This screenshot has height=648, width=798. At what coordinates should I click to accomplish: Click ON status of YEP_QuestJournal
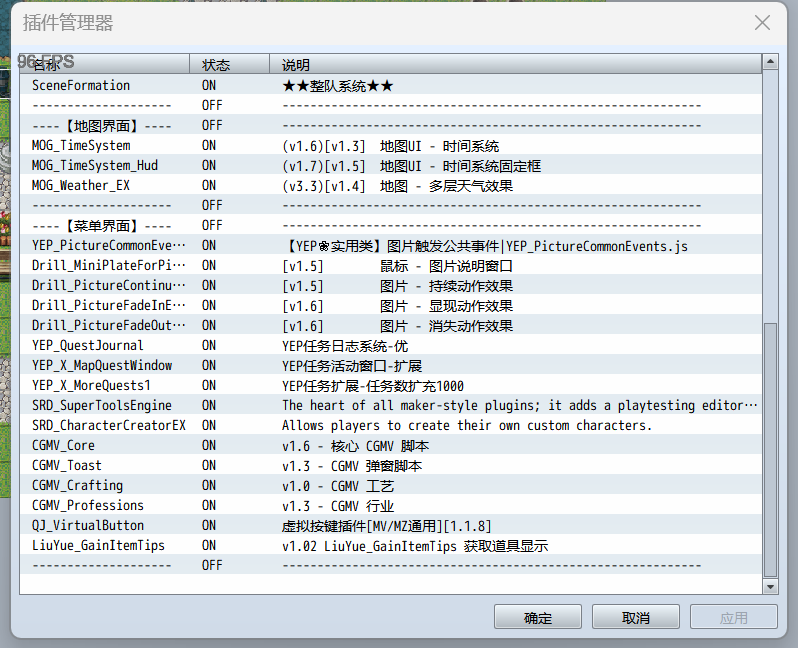coord(209,345)
